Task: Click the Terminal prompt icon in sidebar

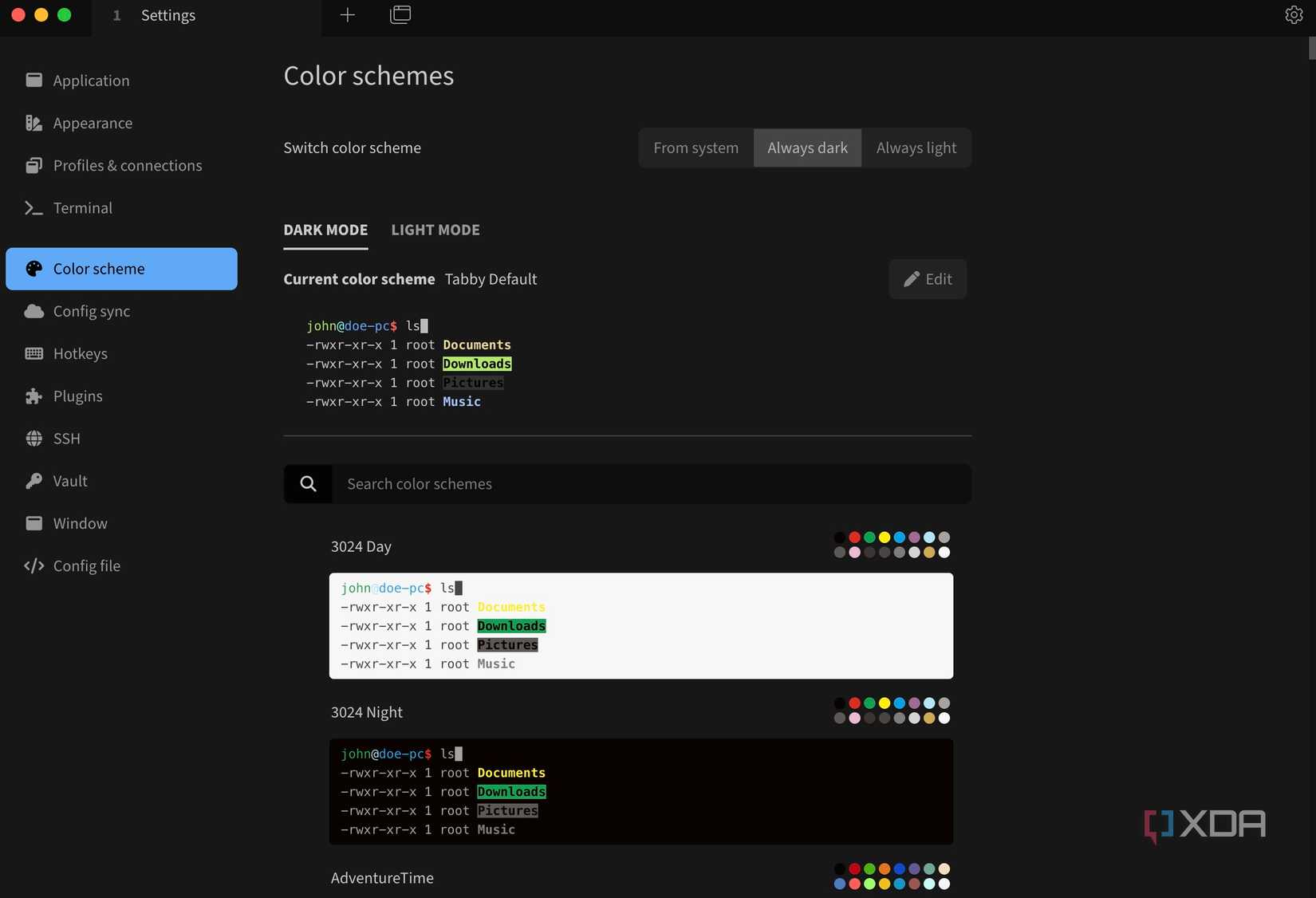Action: click(33, 208)
